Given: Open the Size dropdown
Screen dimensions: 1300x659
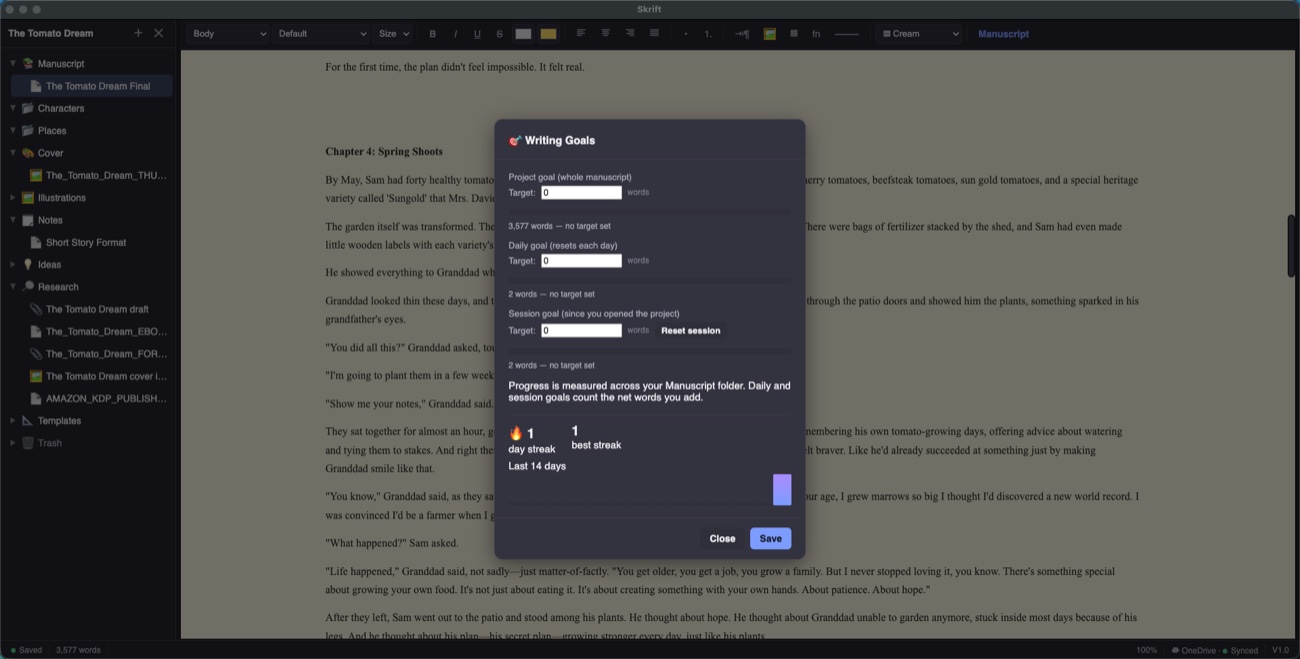Looking at the screenshot, I should [x=393, y=34].
